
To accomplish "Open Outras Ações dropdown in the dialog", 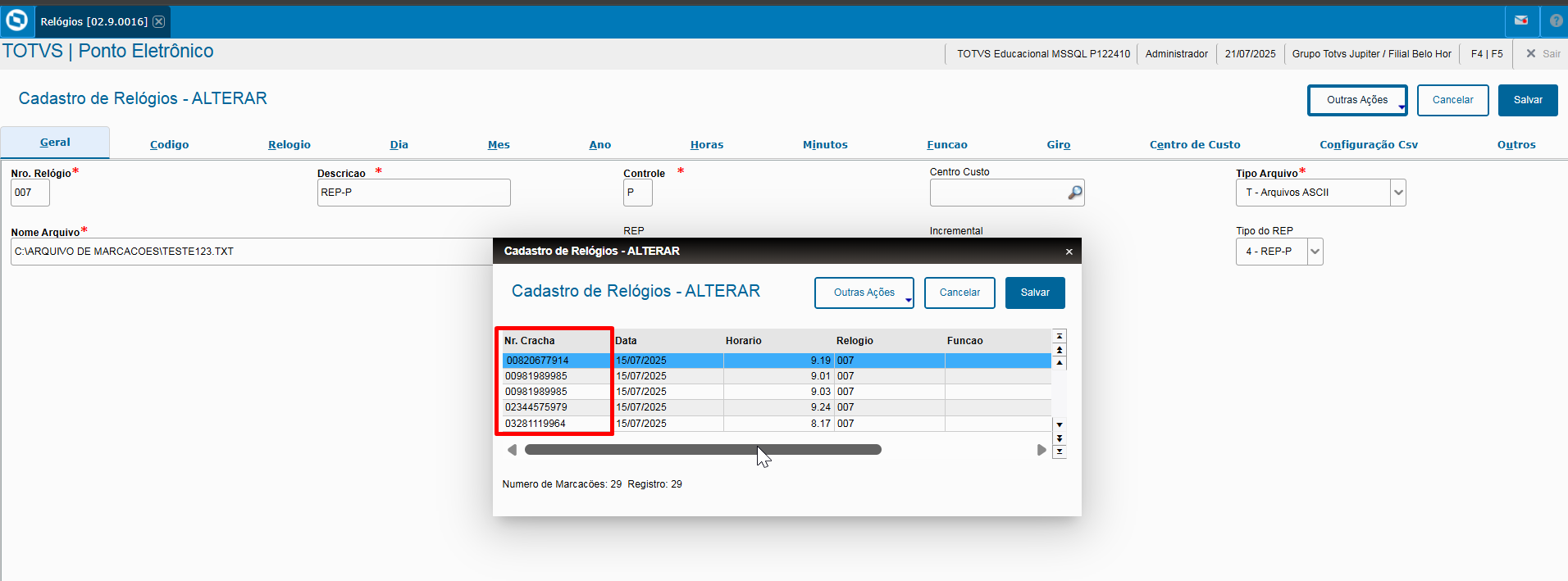I will tap(864, 293).
